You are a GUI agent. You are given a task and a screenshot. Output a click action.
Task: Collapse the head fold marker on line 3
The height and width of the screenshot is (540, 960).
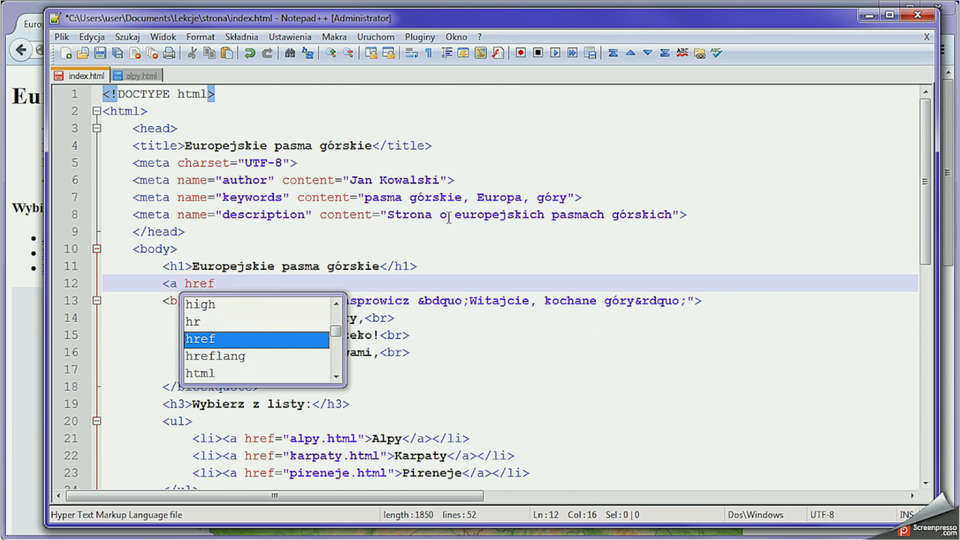(97, 129)
